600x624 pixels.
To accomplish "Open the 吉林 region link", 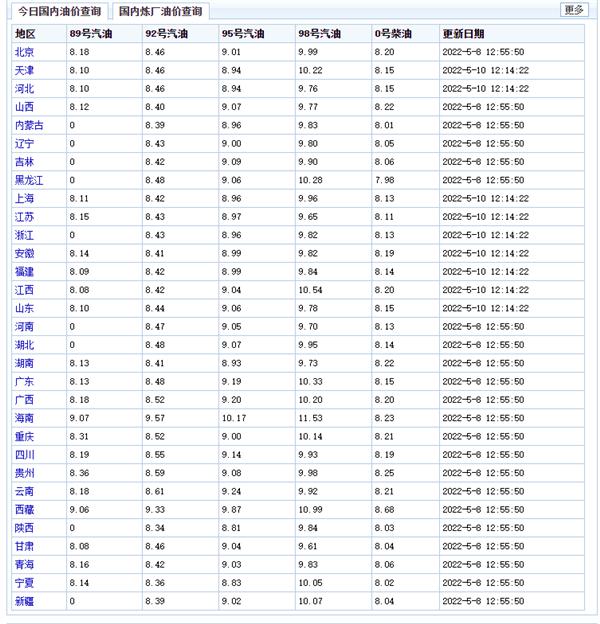I will tap(24, 162).
